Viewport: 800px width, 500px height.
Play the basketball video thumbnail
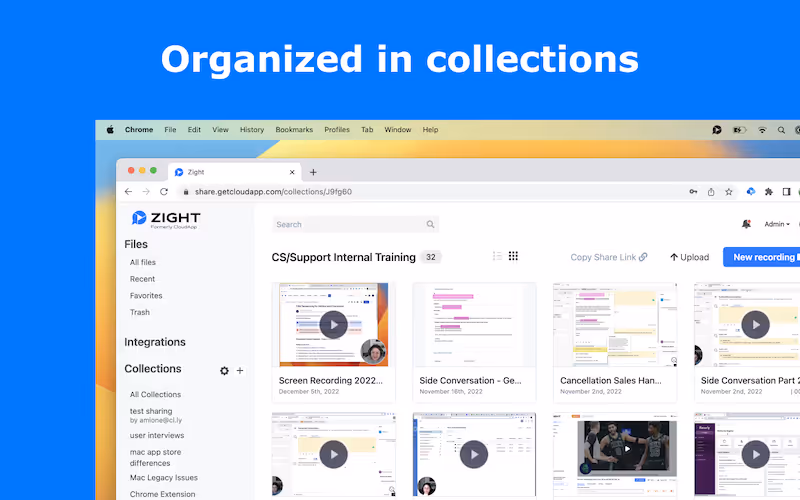[627, 448]
